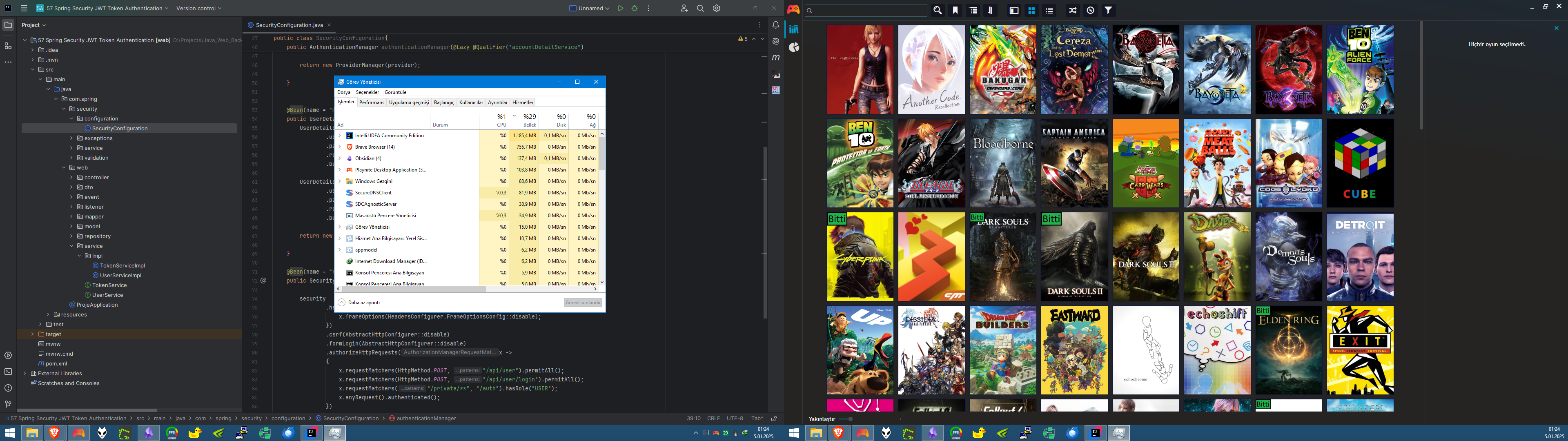Click Daha az ayrıntı in Task Manager

click(359, 302)
